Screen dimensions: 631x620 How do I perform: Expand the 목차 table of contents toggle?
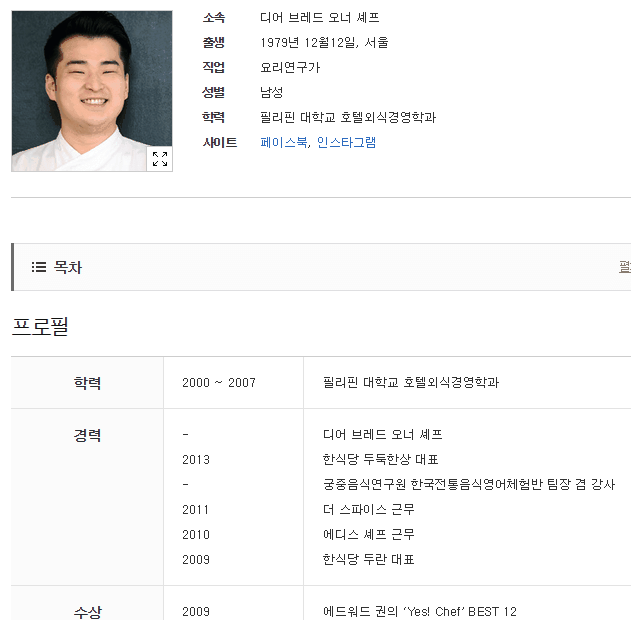625,267
